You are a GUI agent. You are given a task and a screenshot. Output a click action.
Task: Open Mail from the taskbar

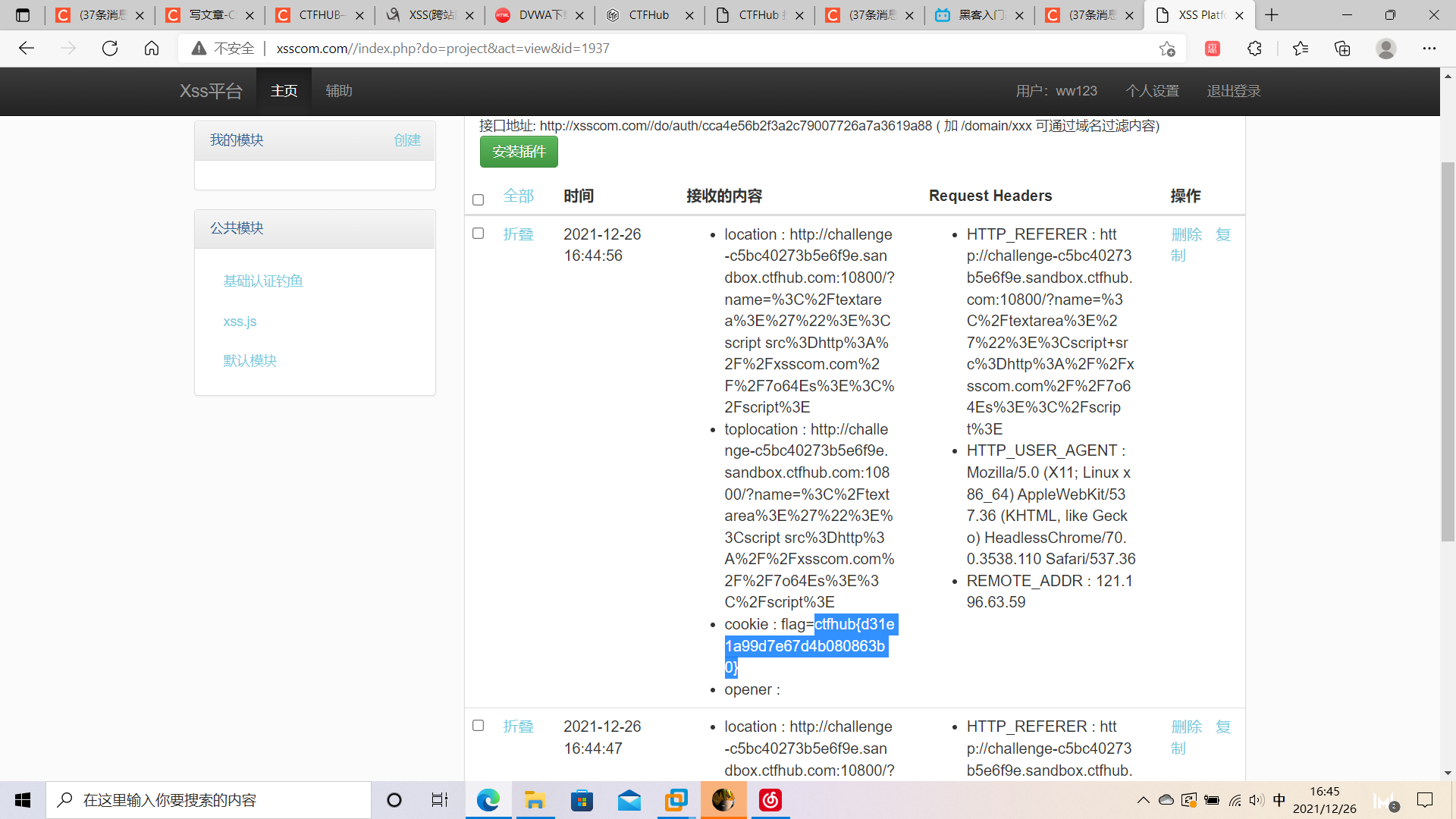[629, 800]
